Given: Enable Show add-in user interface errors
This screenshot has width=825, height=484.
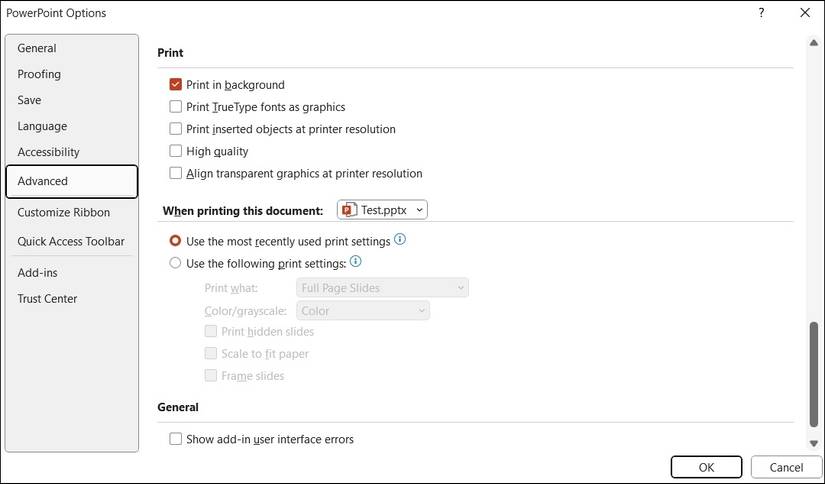Looking at the screenshot, I should (x=176, y=439).
